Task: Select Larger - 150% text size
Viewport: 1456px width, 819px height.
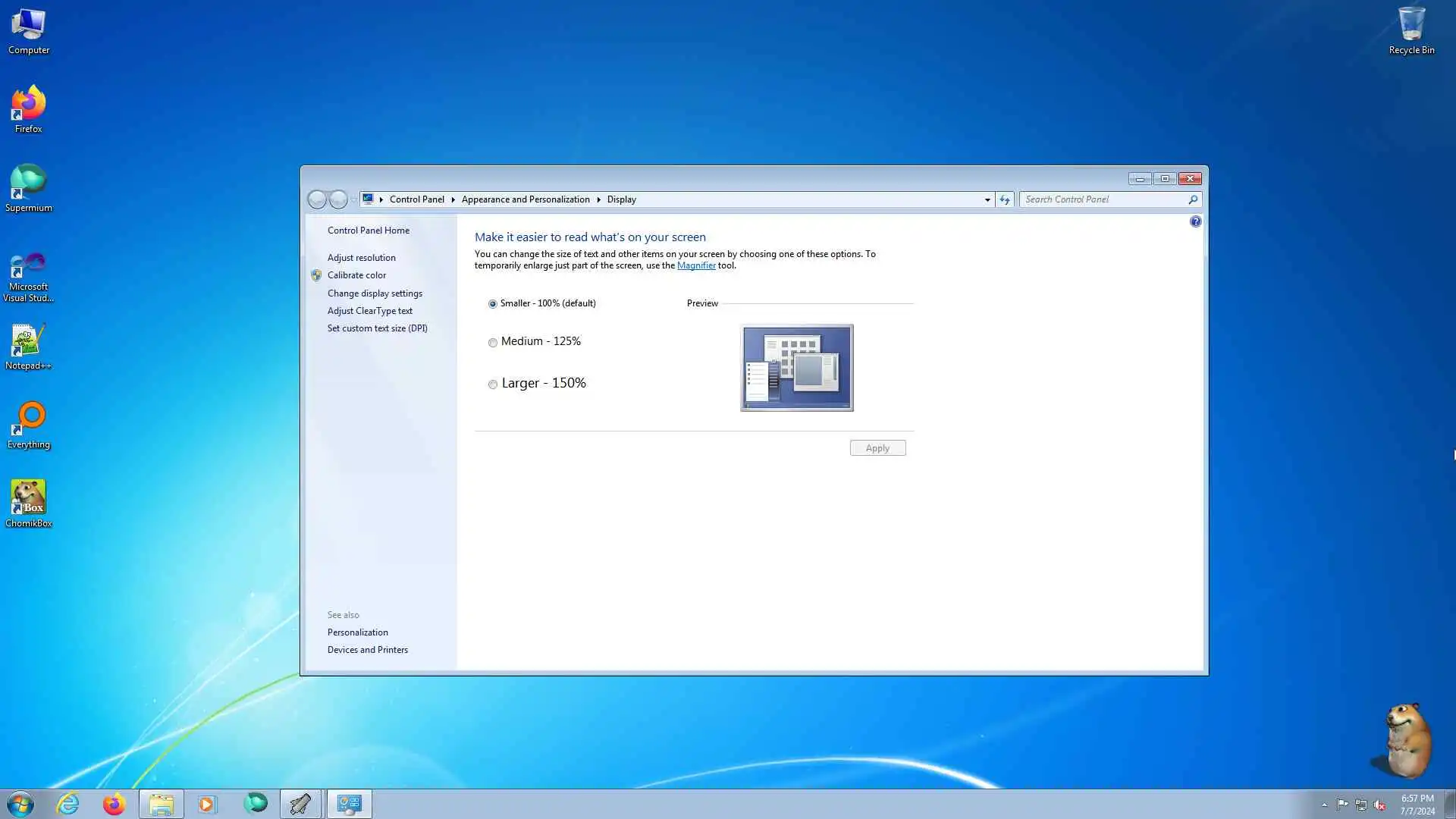Action: pyautogui.click(x=493, y=384)
